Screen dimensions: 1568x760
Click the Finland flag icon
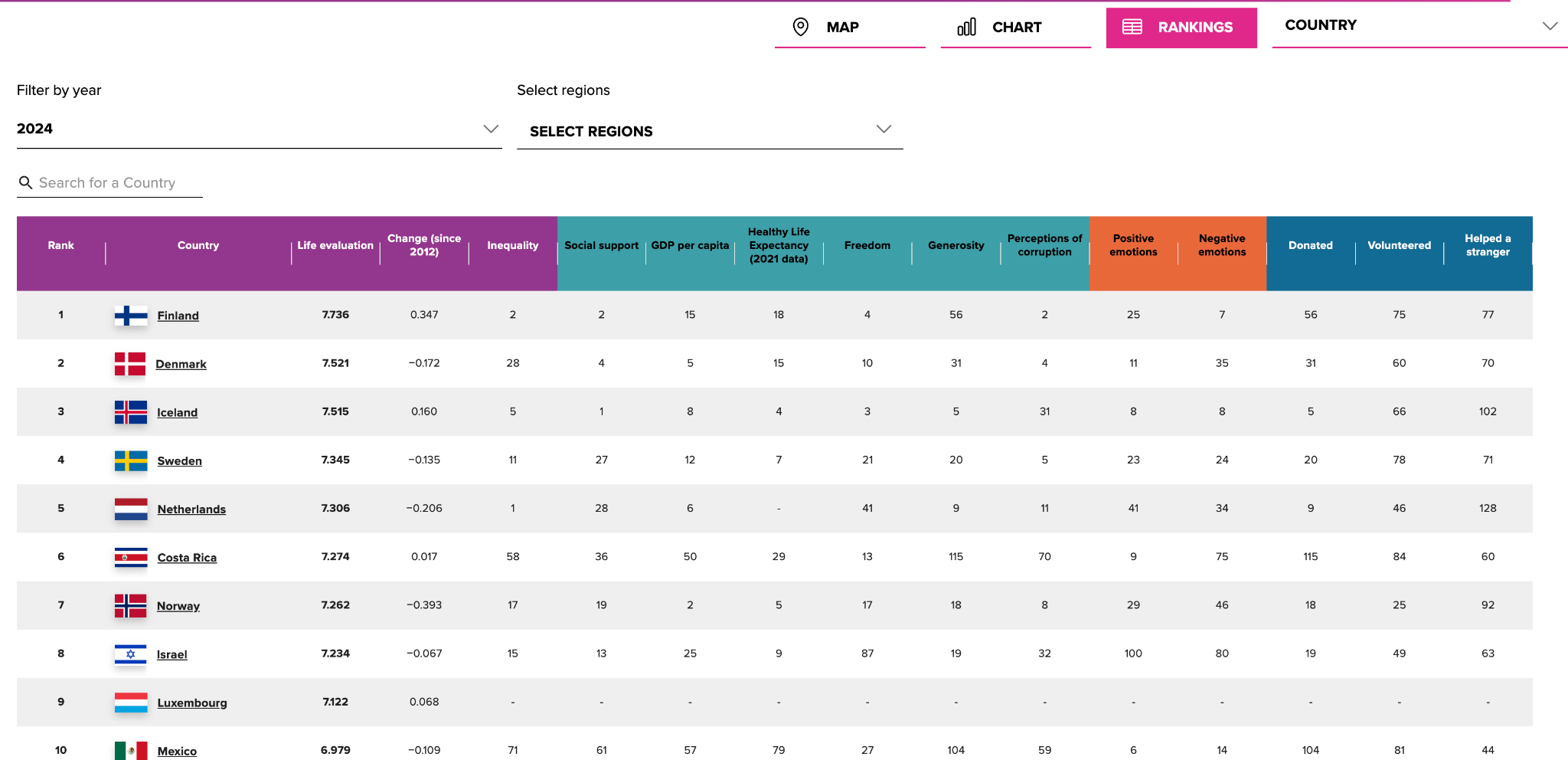point(131,316)
